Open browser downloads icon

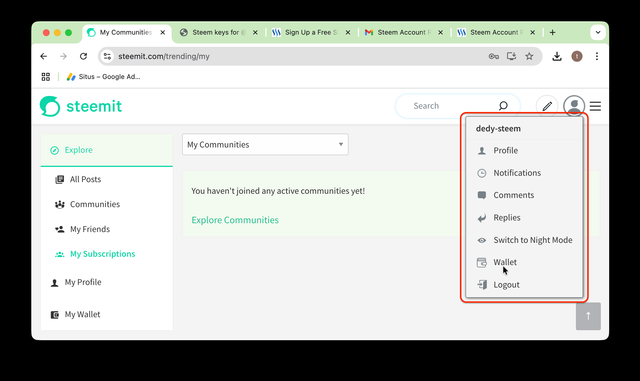pyautogui.click(x=557, y=56)
